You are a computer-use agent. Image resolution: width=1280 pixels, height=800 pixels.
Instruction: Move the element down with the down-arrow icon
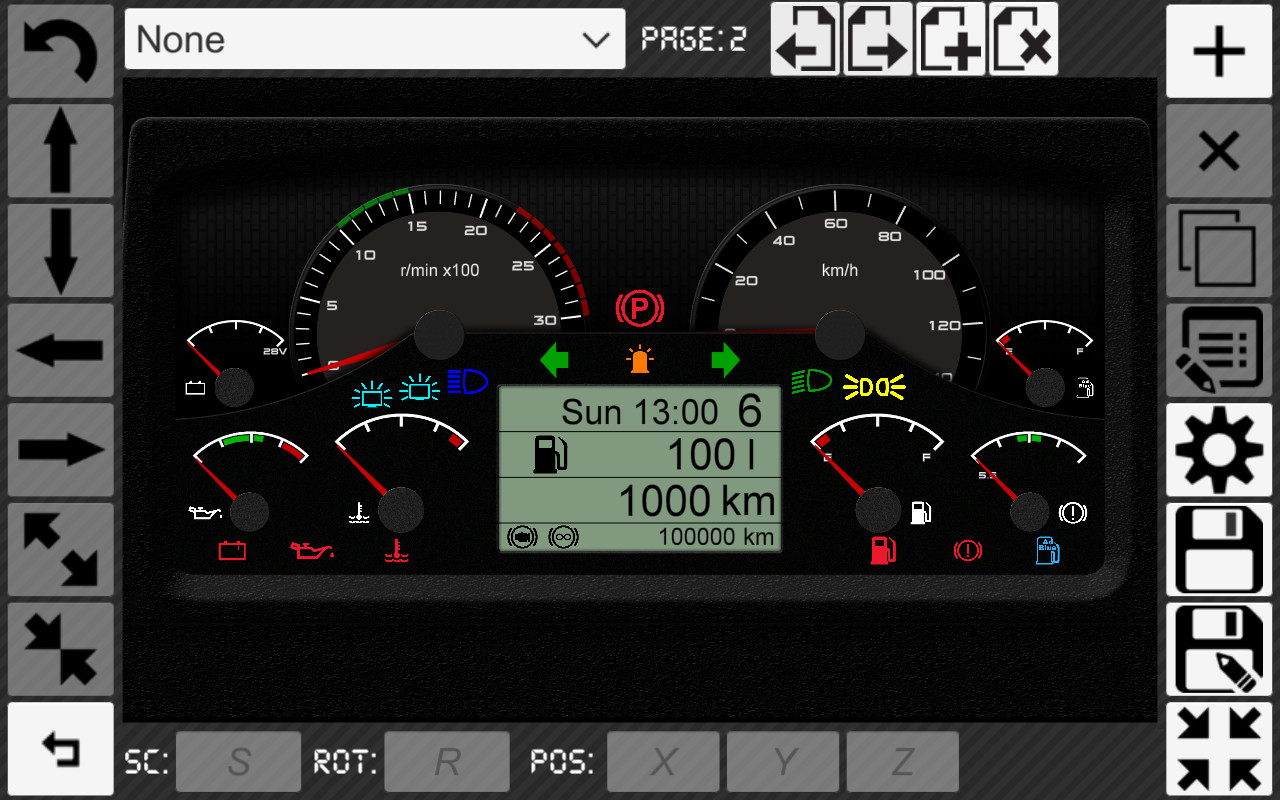click(60, 250)
